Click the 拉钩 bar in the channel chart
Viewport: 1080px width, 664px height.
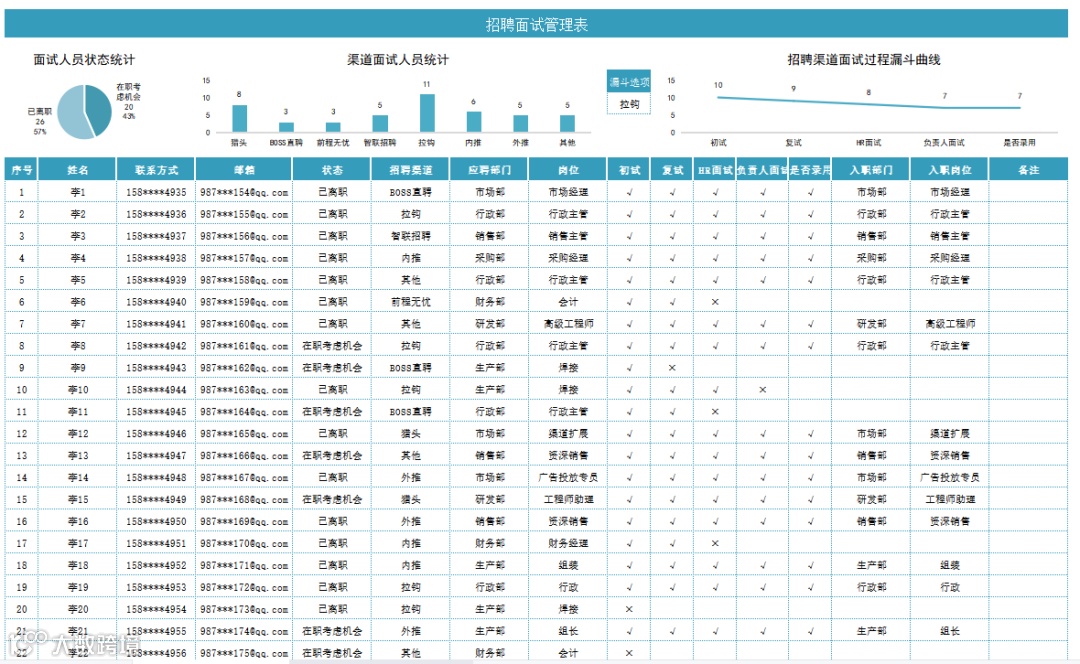[427, 113]
